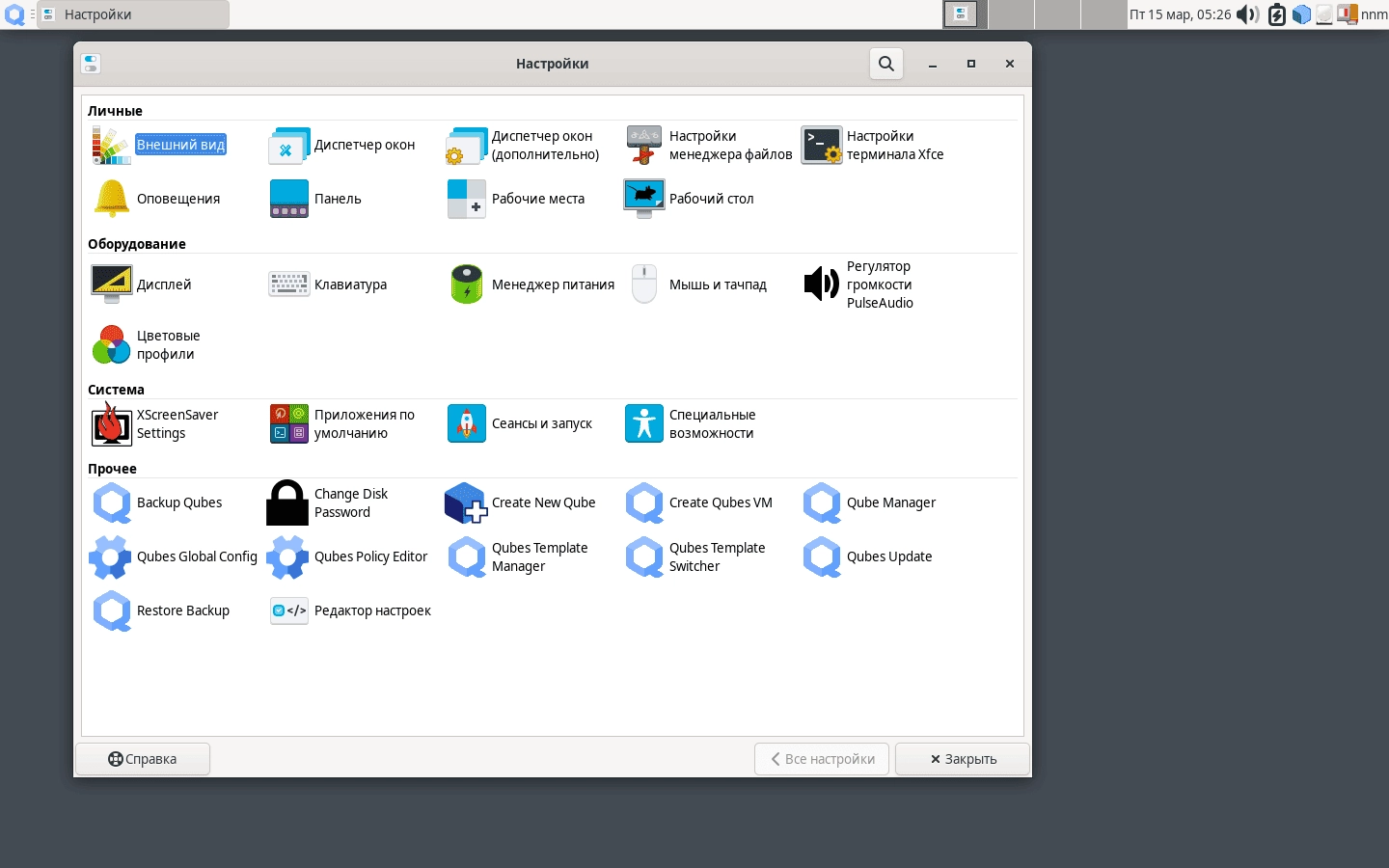The image size is (1389, 868).
Task: Select Настройки task in top panel
Action: [x=133, y=14]
